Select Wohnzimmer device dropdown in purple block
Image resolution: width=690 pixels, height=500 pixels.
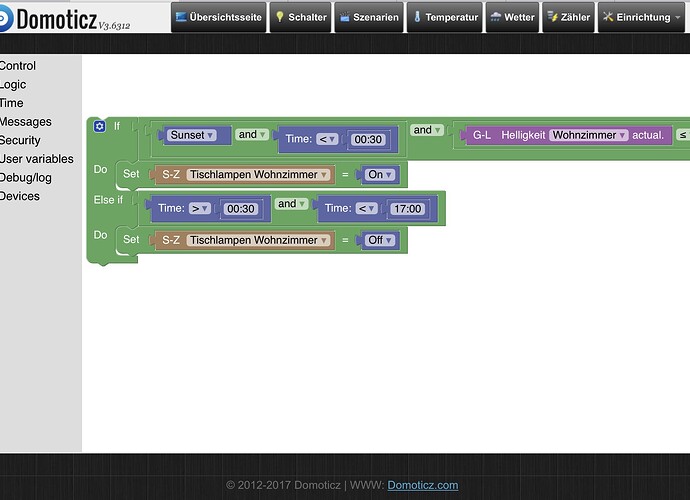[x=589, y=135]
